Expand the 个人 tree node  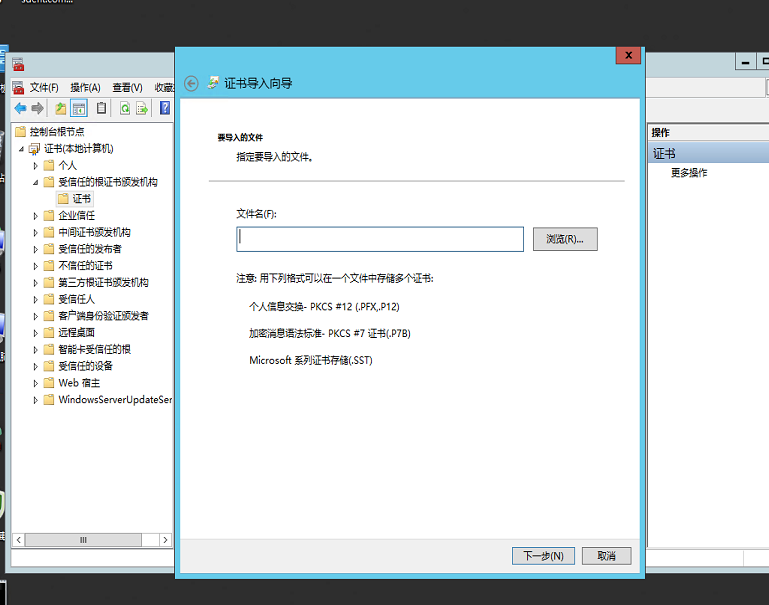[36, 165]
